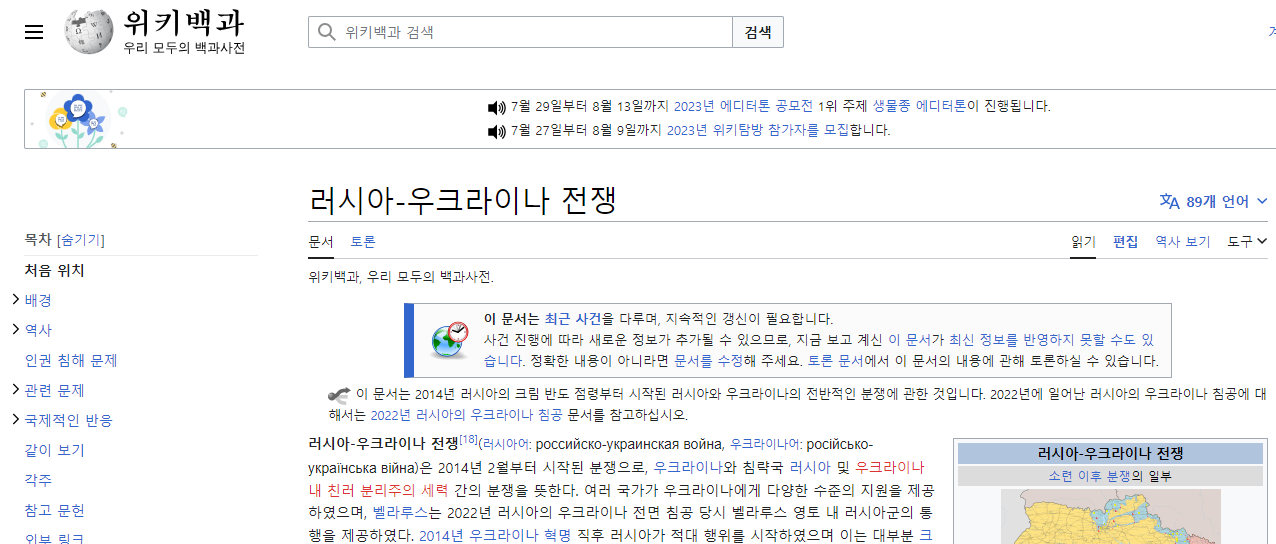The image size is (1276, 544).
Task: Switch to the 토론 tab
Action: (363, 241)
